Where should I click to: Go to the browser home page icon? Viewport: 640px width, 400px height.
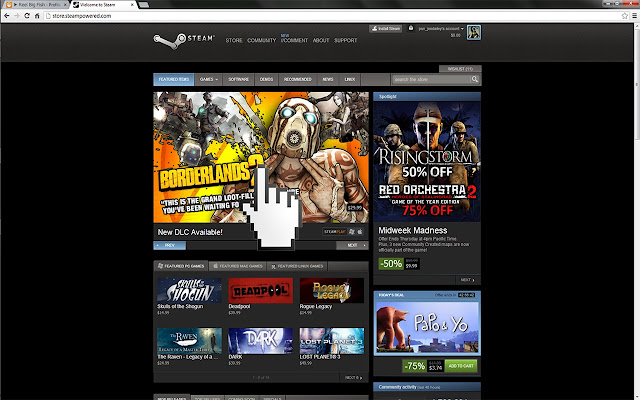(37, 16)
